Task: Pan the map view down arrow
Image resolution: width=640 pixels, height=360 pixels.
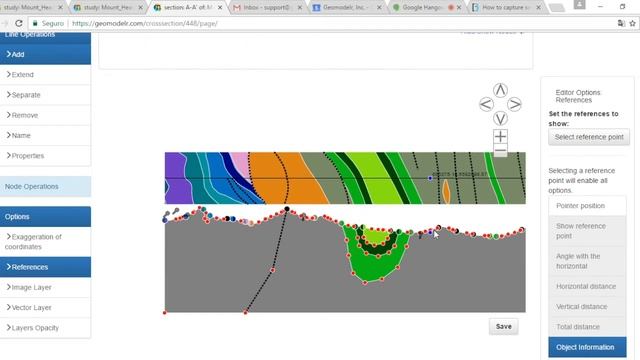Action: click(500, 119)
